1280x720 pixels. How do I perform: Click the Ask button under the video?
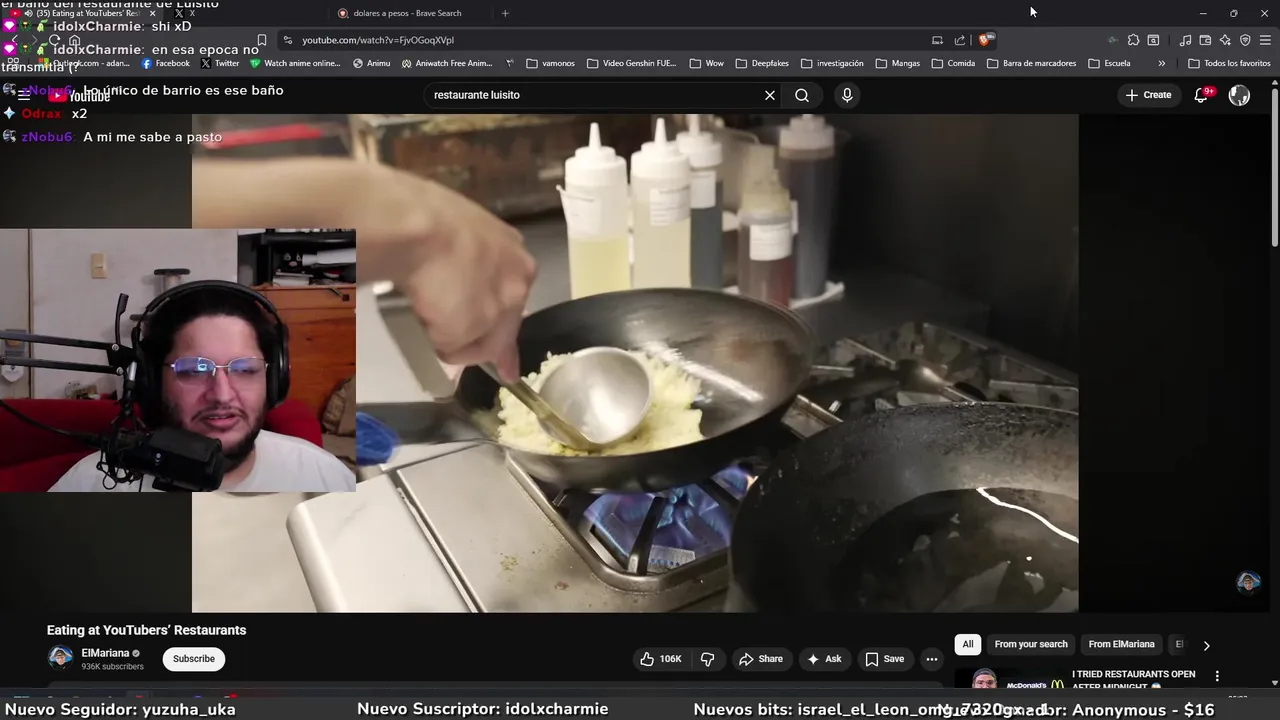[x=824, y=659]
